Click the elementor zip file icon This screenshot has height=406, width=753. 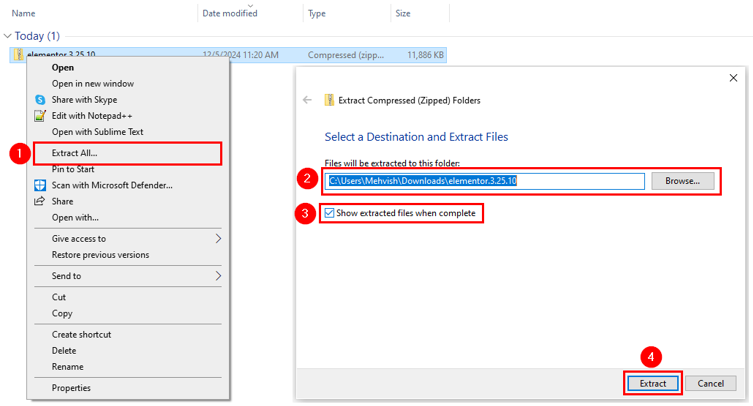point(18,54)
